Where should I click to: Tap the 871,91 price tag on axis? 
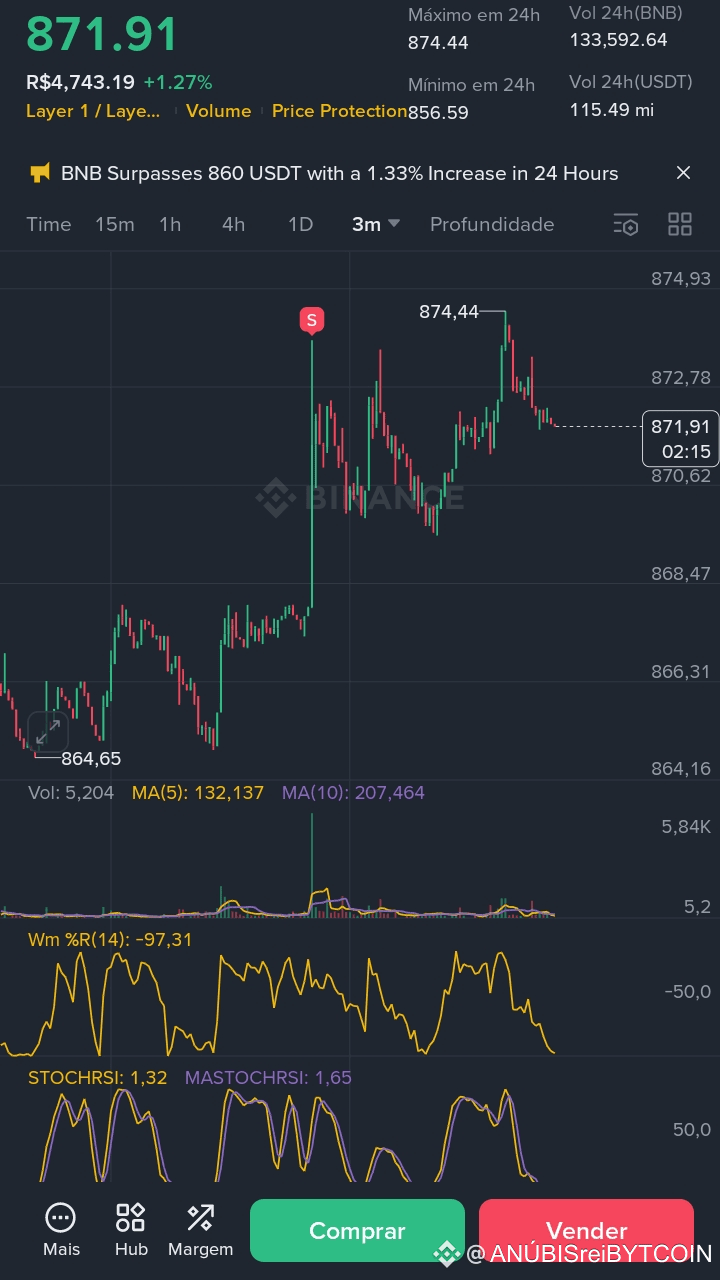(x=680, y=438)
